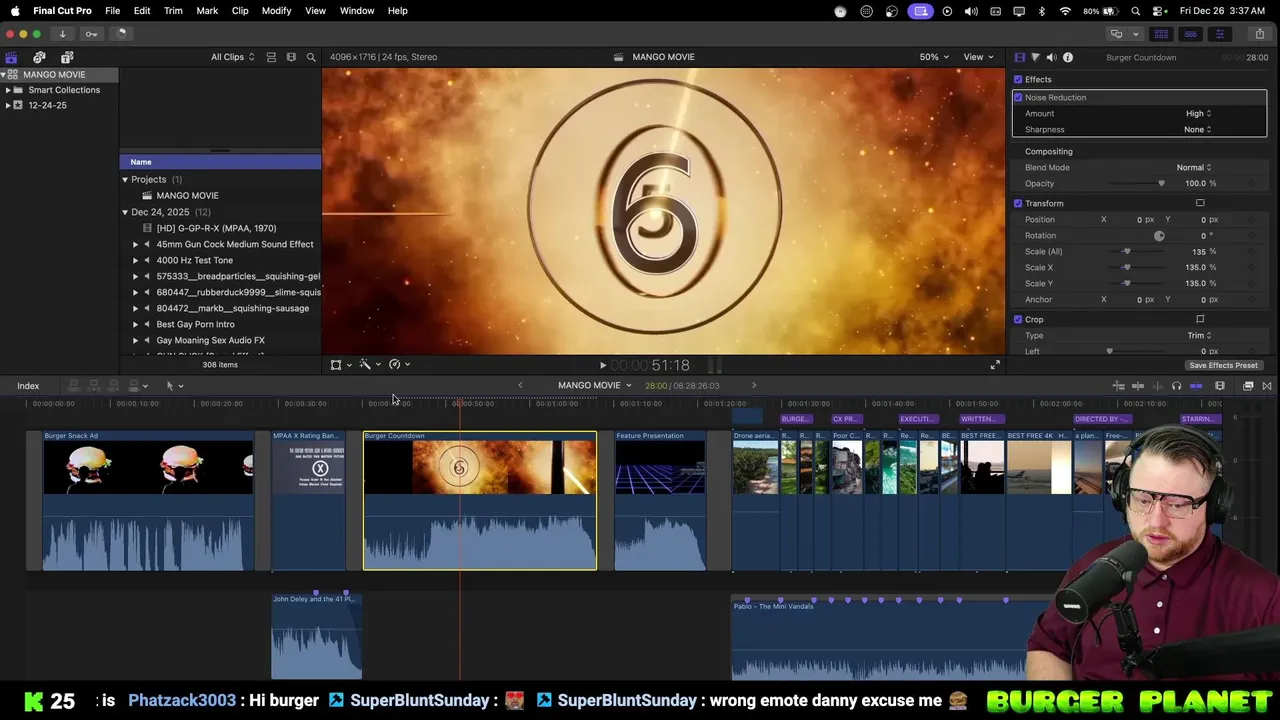Image resolution: width=1280 pixels, height=720 pixels.
Task: Play the viewer with play button
Action: click(x=602, y=366)
